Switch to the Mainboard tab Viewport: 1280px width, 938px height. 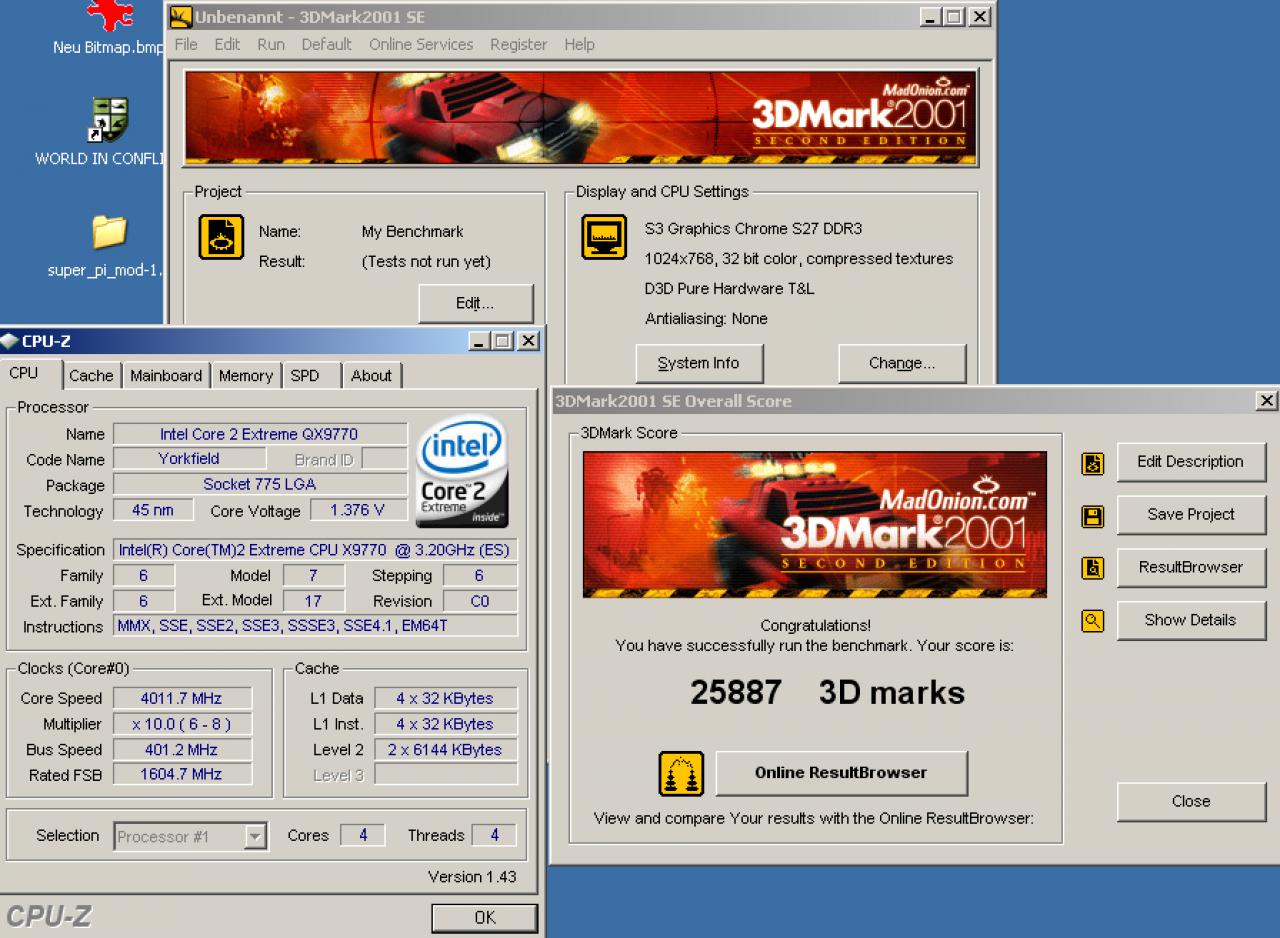click(166, 376)
